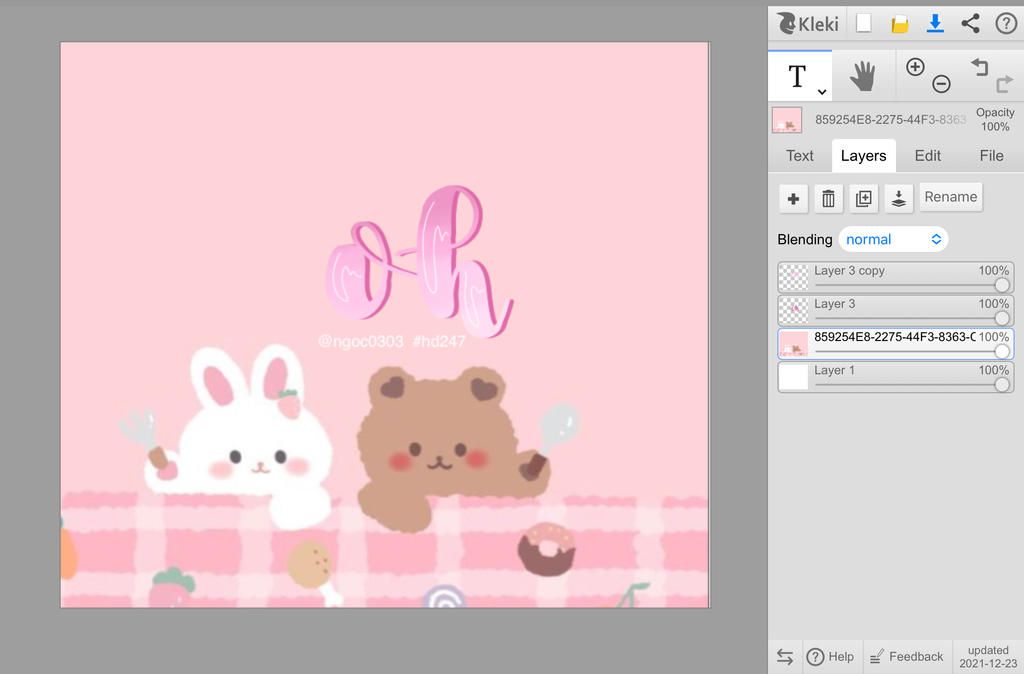Click the Layer 3 thumbnail
Image resolution: width=1024 pixels, height=674 pixels.
click(x=793, y=310)
